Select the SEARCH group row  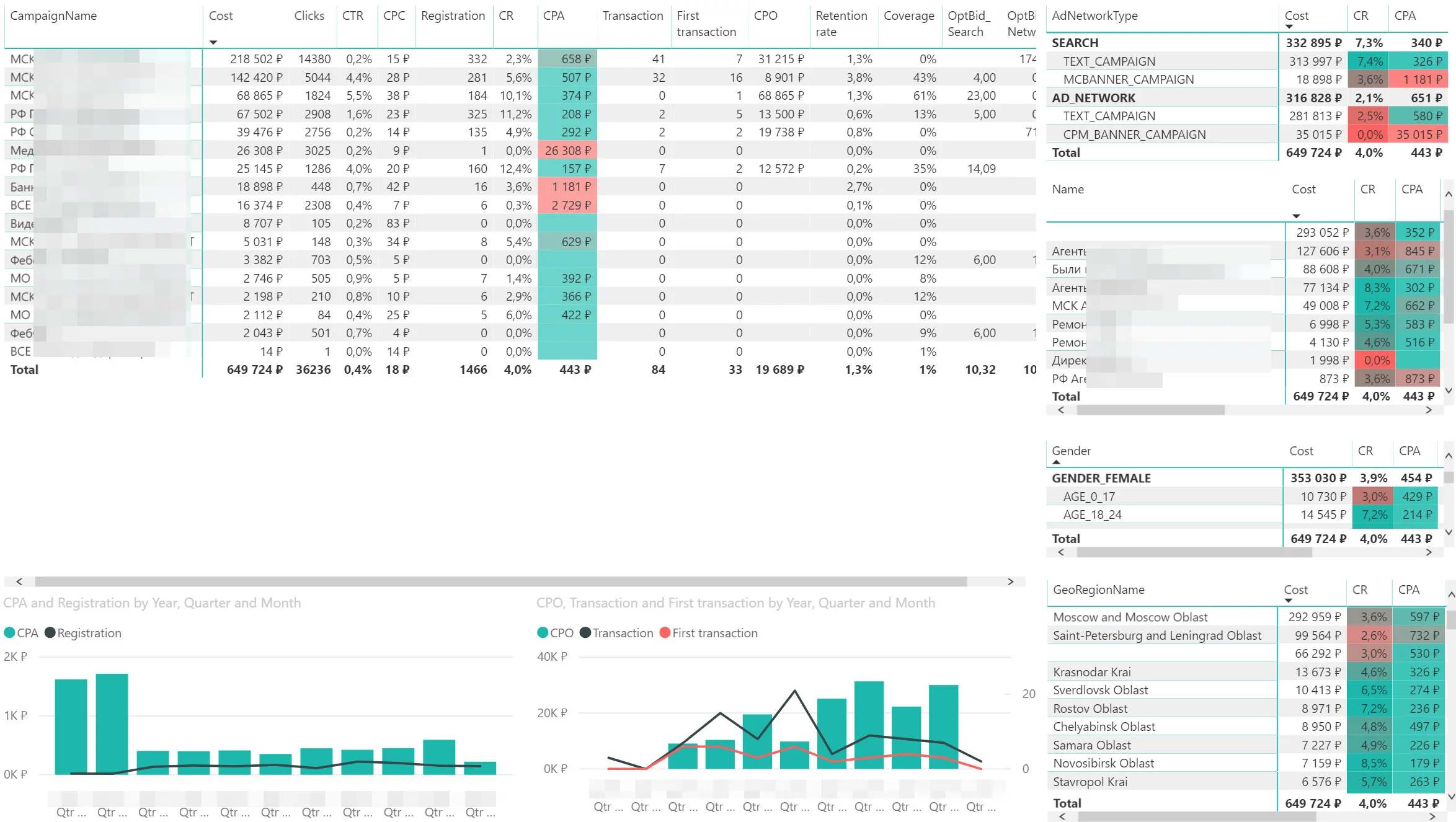[1246, 43]
